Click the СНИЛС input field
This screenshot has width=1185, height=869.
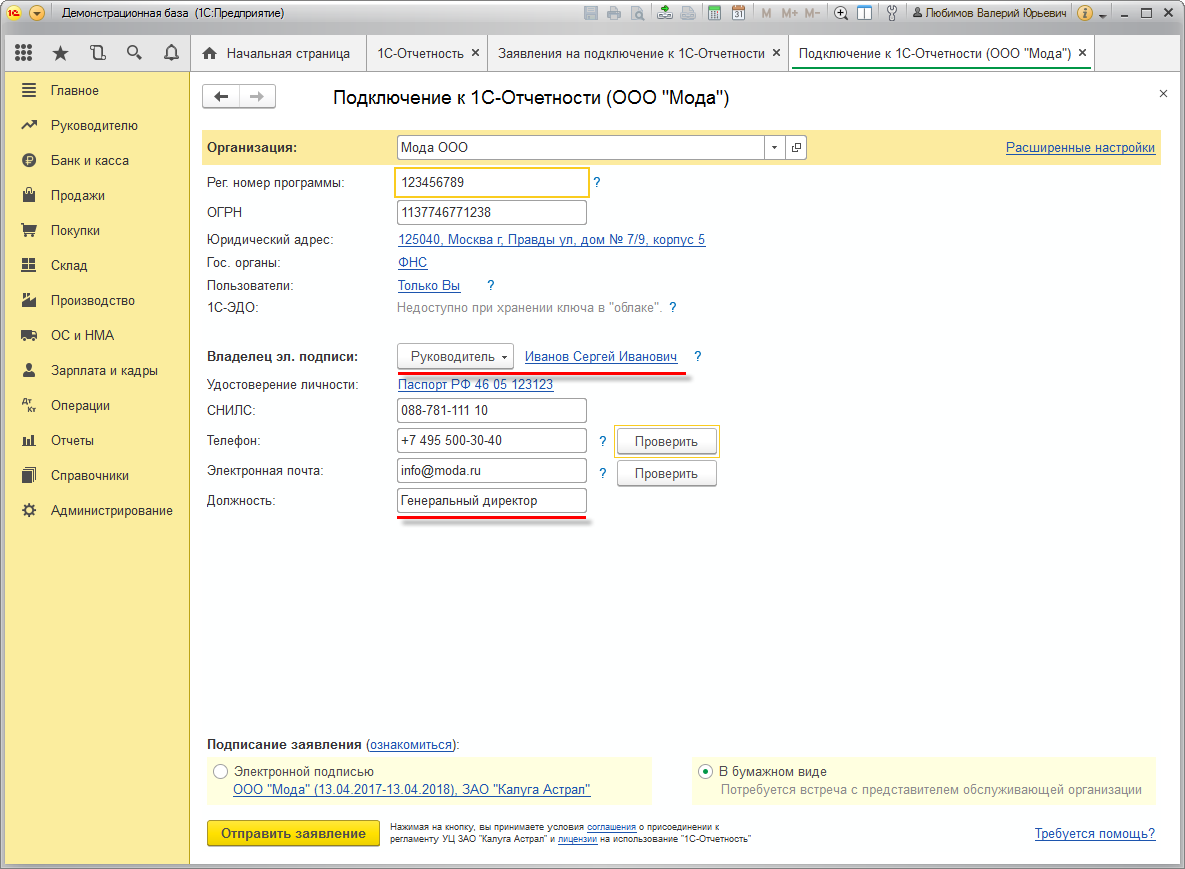pos(491,410)
